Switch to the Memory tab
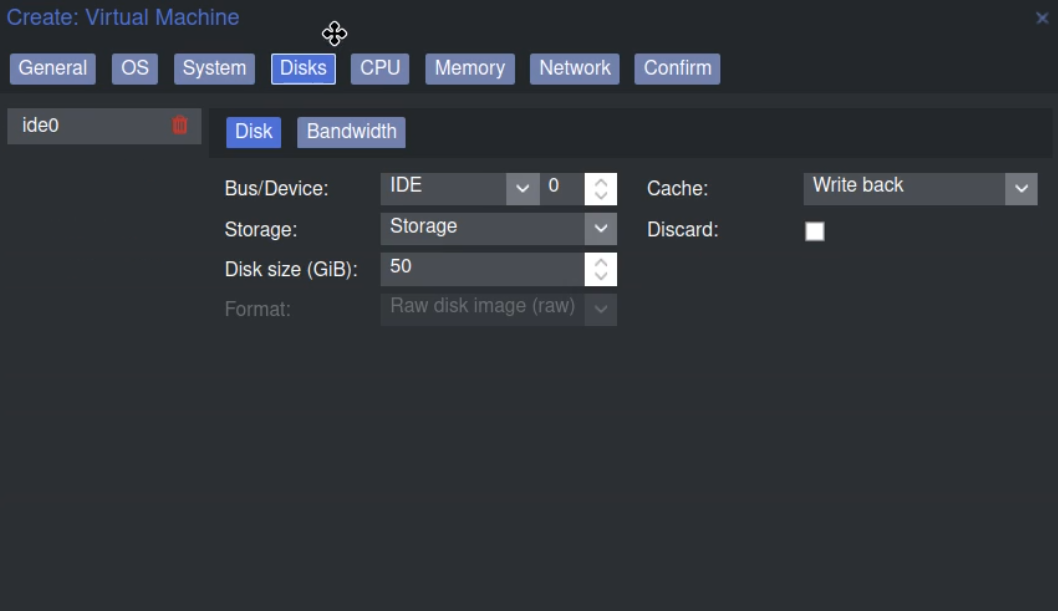 click(469, 68)
